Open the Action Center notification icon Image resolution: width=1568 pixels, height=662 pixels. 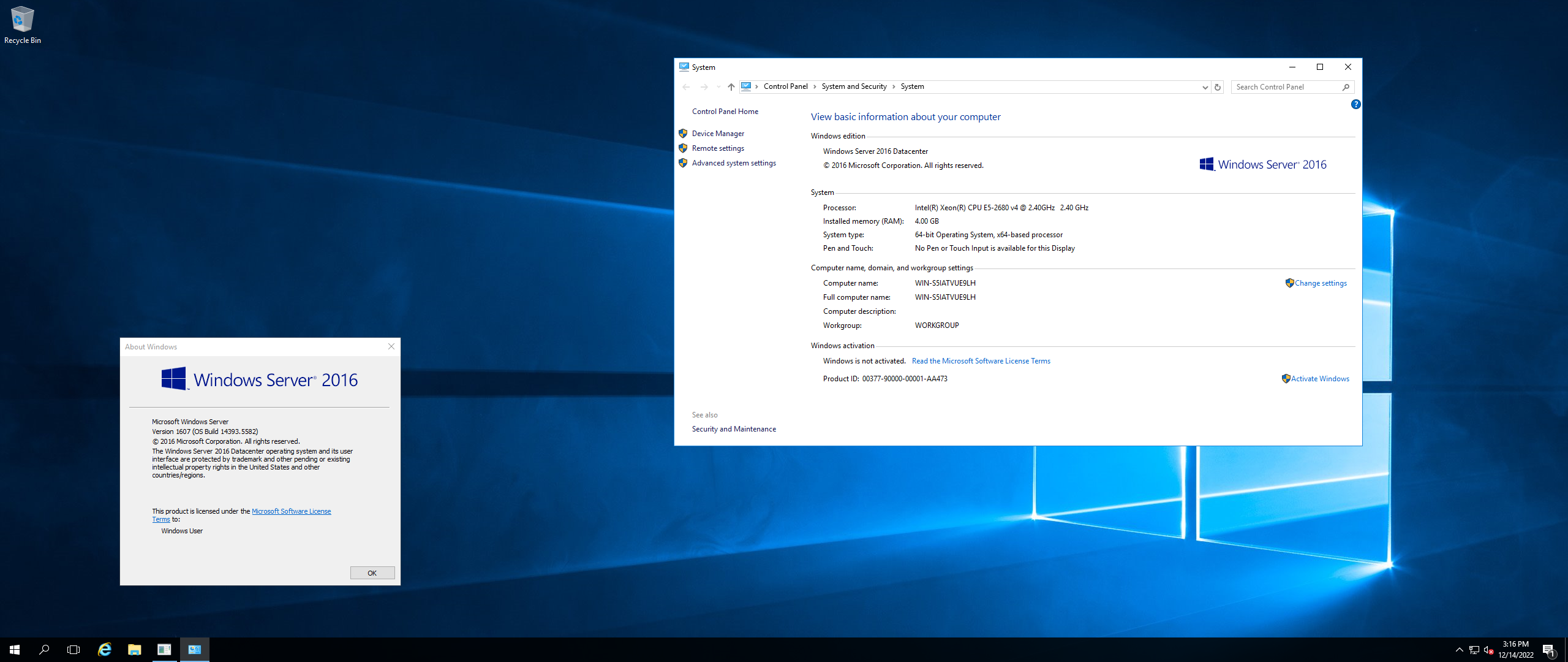(1548, 650)
